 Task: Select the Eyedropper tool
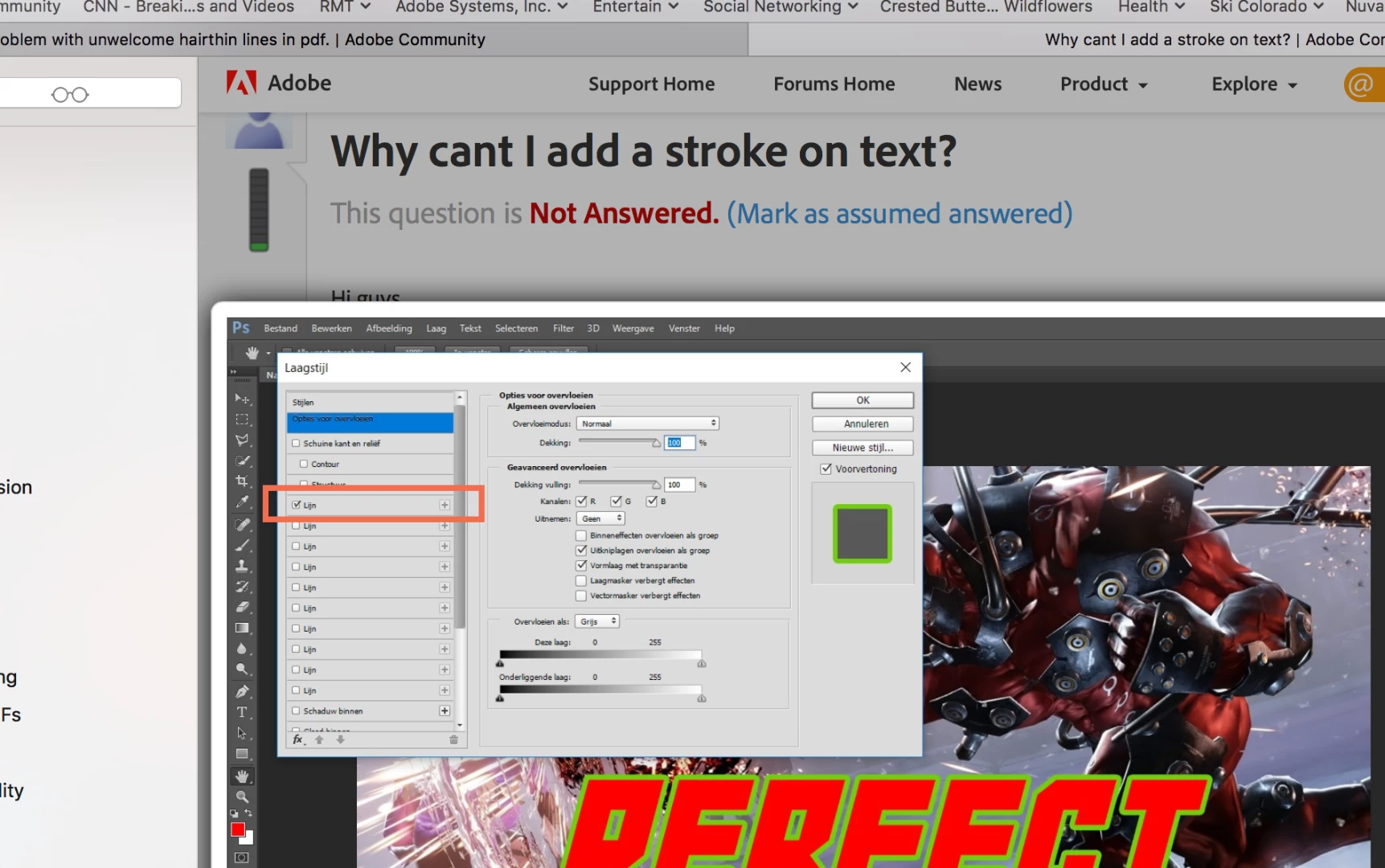point(242,502)
